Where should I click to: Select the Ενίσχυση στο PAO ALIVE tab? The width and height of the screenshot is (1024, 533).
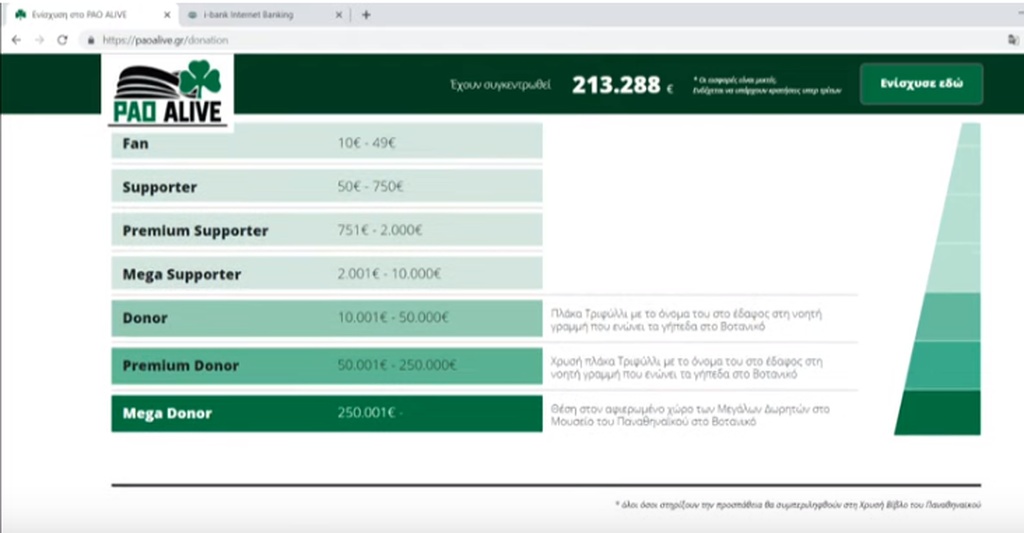click(x=91, y=14)
